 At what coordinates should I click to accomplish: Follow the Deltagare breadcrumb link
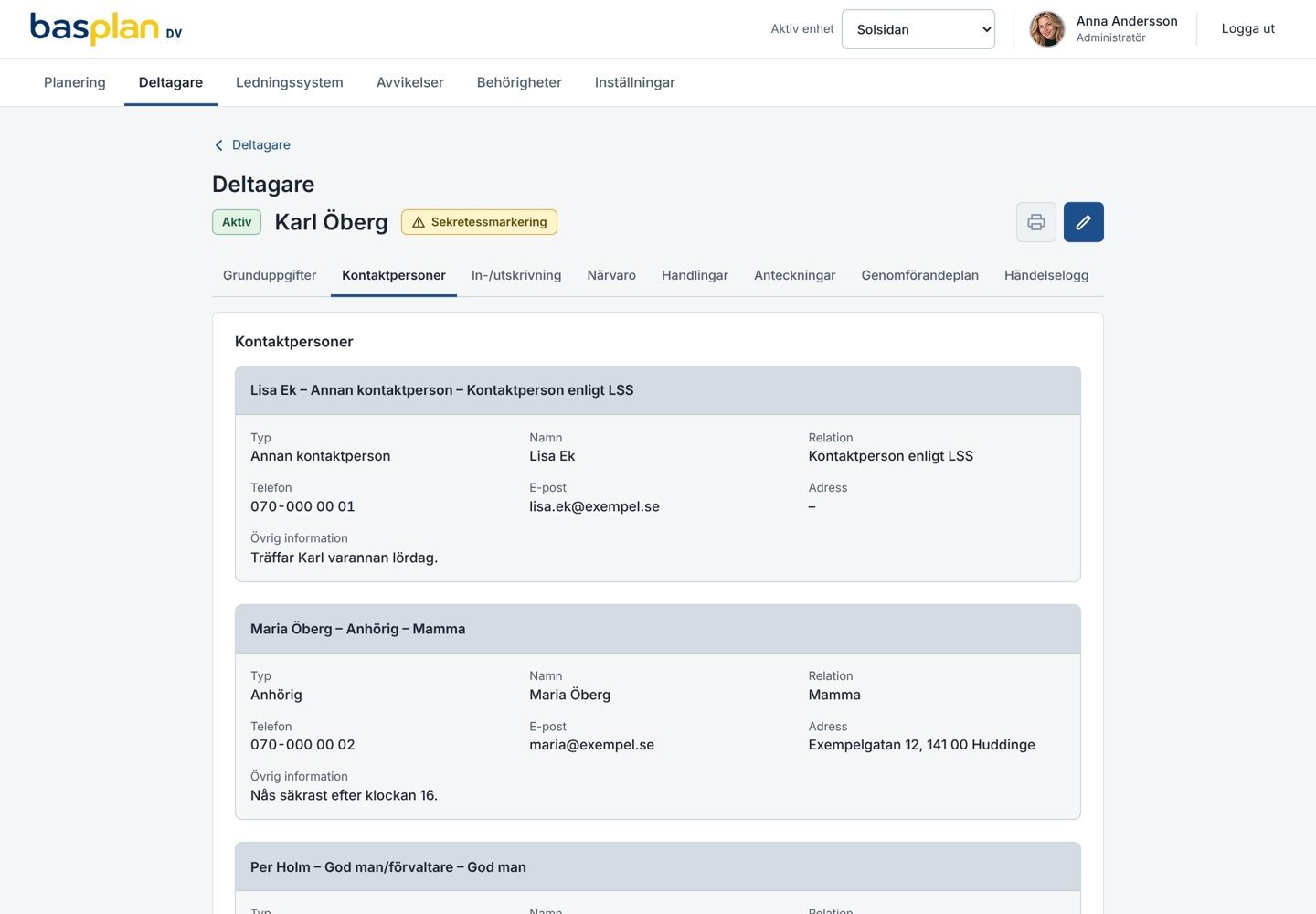click(x=261, y=145)
